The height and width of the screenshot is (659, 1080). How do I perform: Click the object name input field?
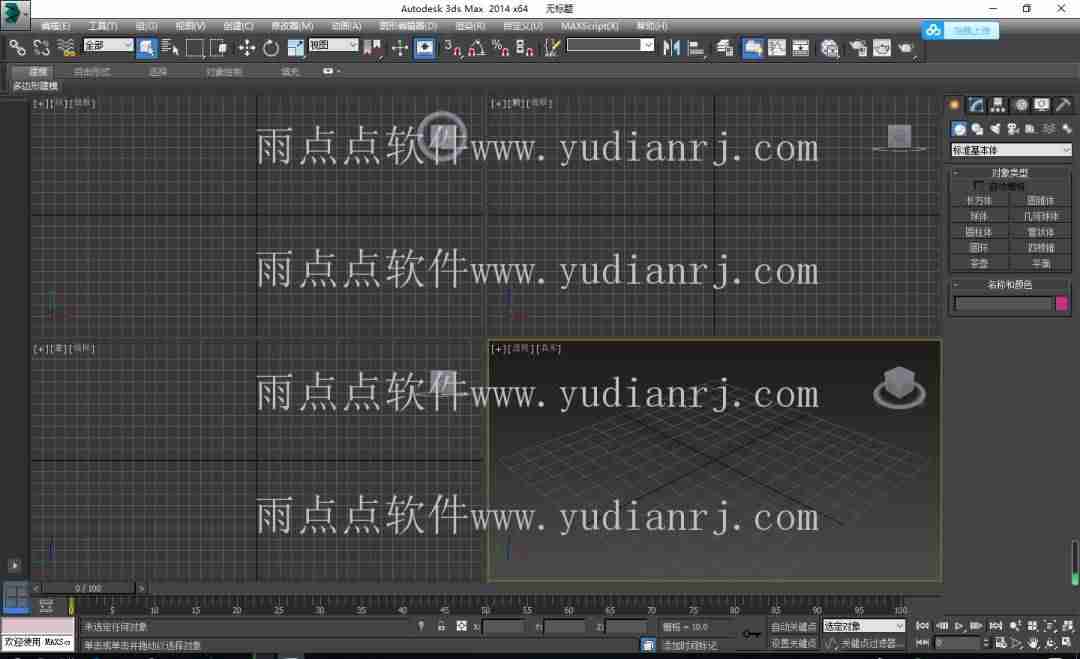click(x=1004, y=304)
